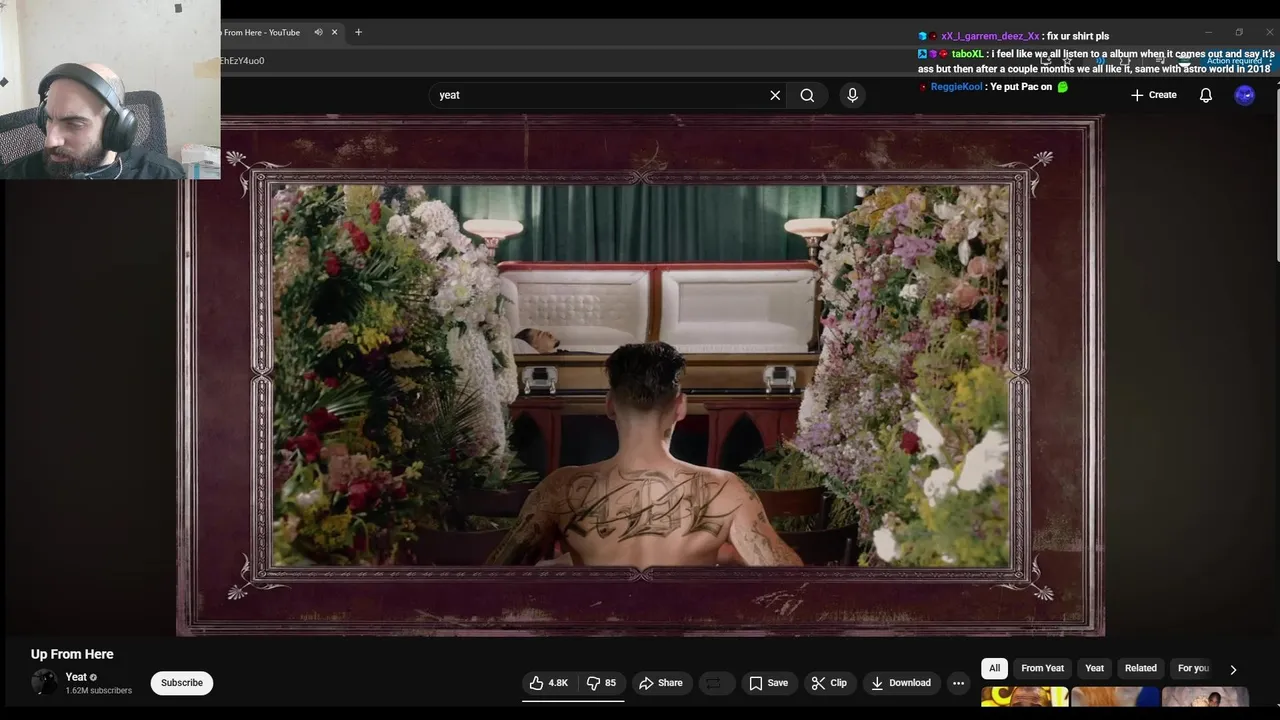The image size is (1280, 720).
Task: Select the 'All' filter chip
Action: click(x=994, y=668)
